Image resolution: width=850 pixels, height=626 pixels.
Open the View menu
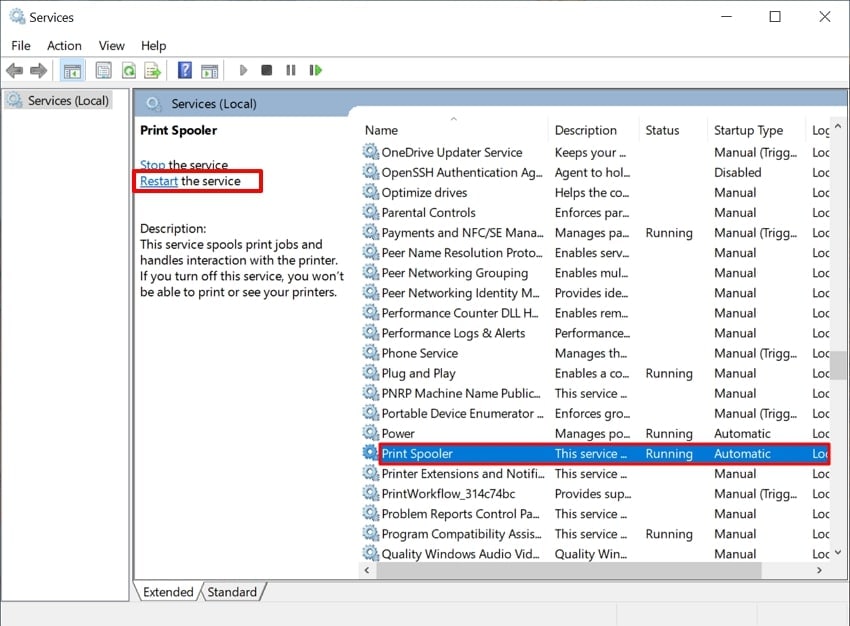[x=111, y=45]
